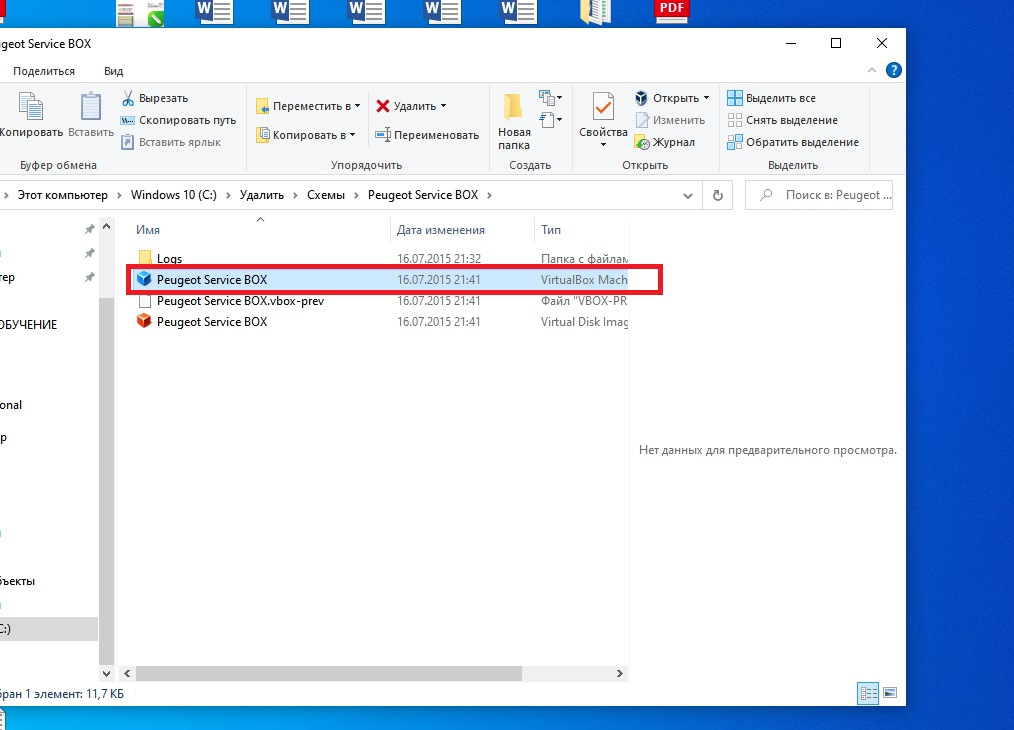Select the Peugeot Service BOX.vbox-prev file
Screen dimensions: 1014x730
[x=240, y=301]
